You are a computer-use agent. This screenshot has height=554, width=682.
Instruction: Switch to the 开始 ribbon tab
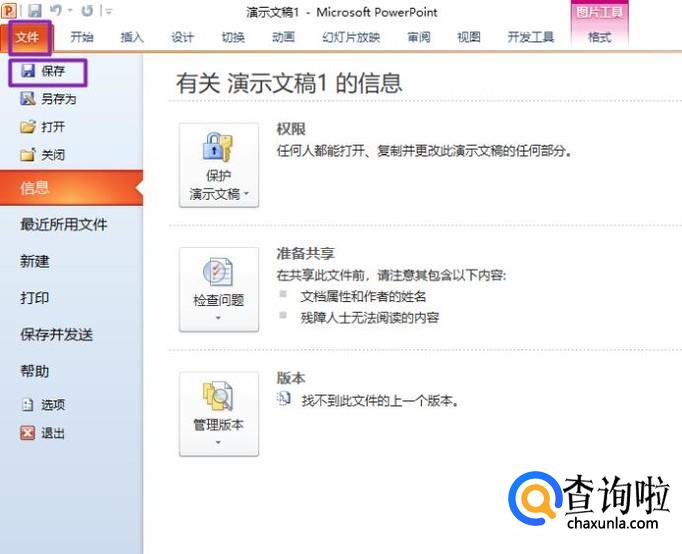tap(82, 37)
